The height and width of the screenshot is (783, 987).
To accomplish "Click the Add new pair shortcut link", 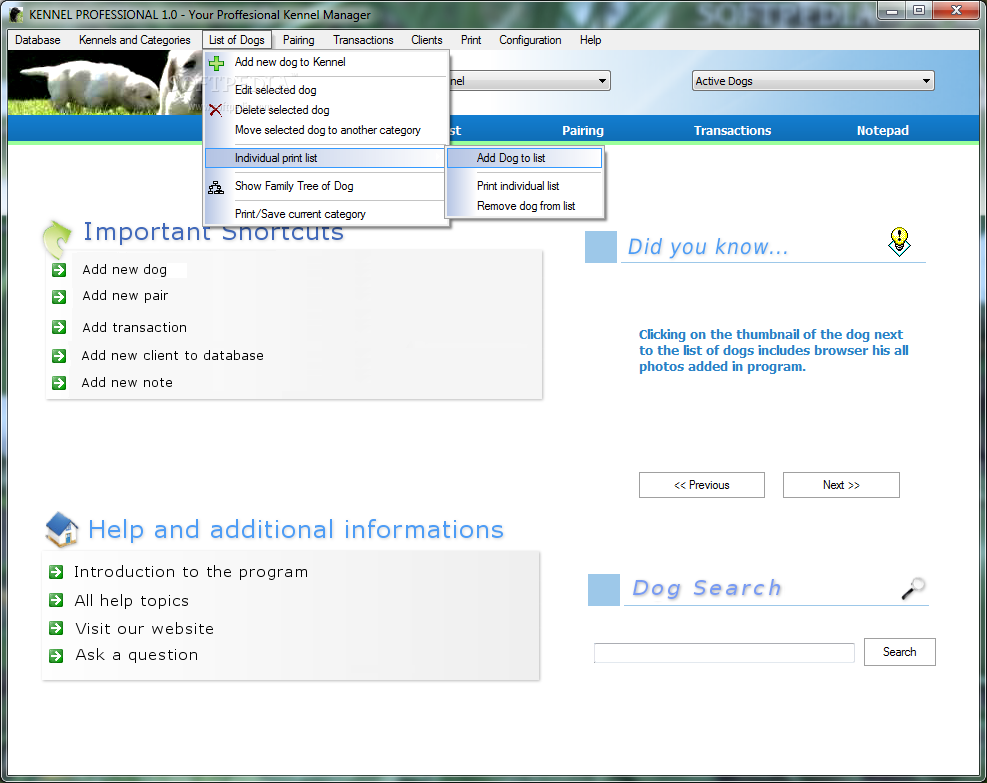I will [x=125, y=296].
